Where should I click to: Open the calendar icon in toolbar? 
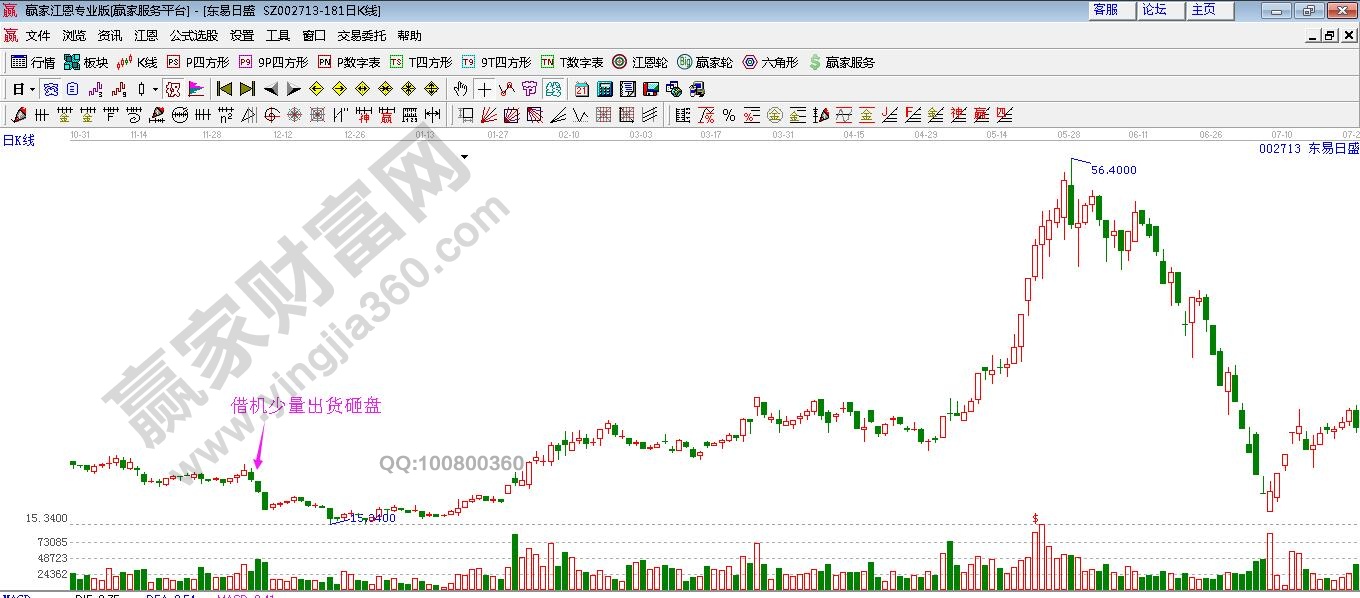tap(582, 89)
